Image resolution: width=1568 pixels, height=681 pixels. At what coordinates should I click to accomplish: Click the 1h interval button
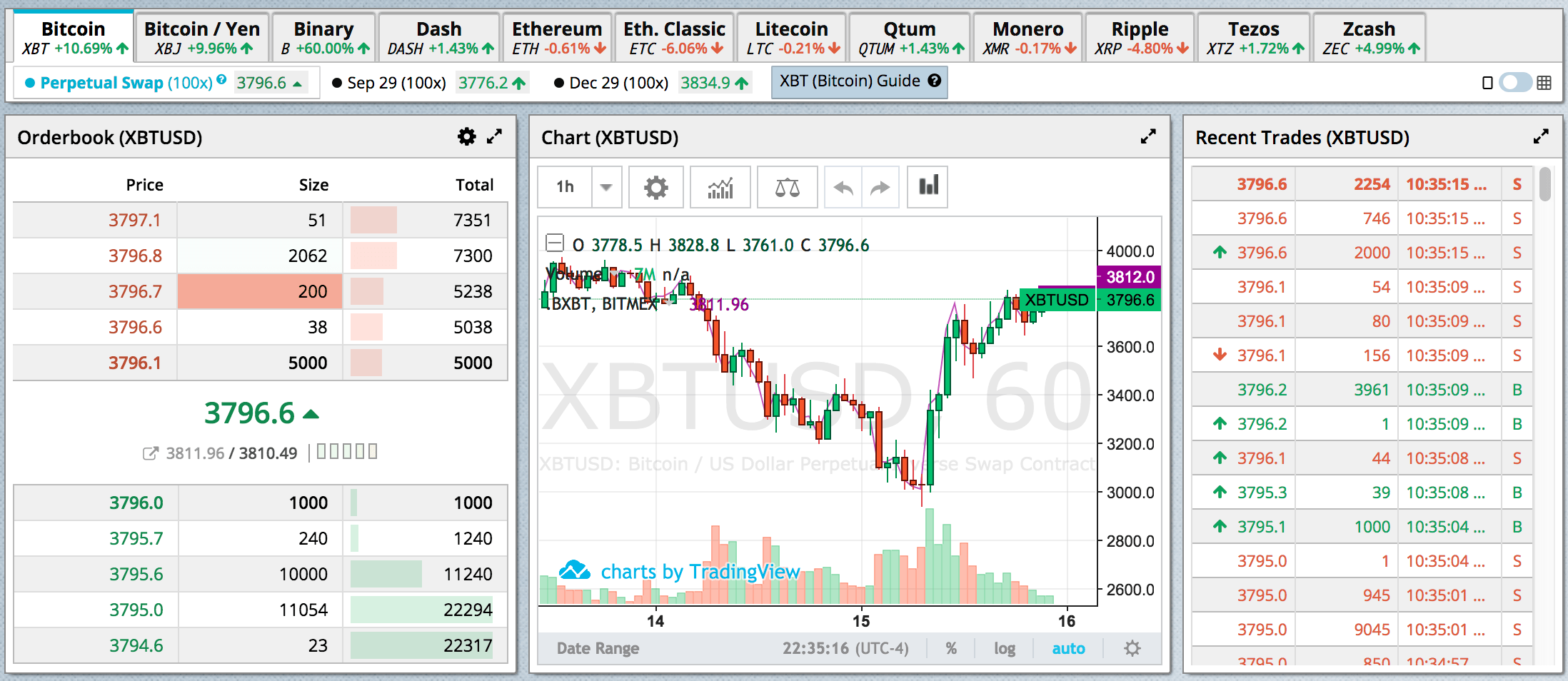pos(566,188)
